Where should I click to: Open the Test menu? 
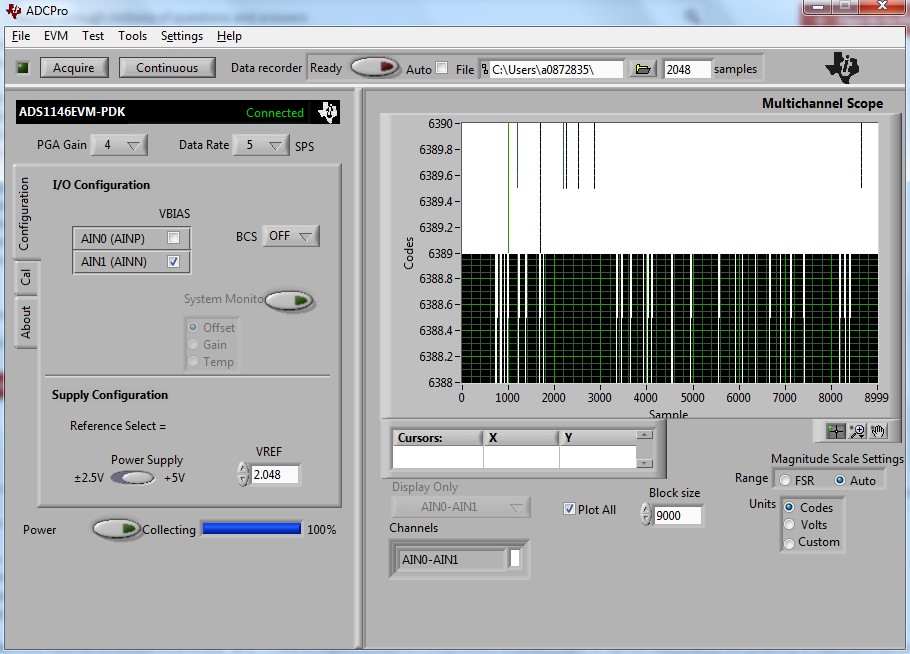93,36
